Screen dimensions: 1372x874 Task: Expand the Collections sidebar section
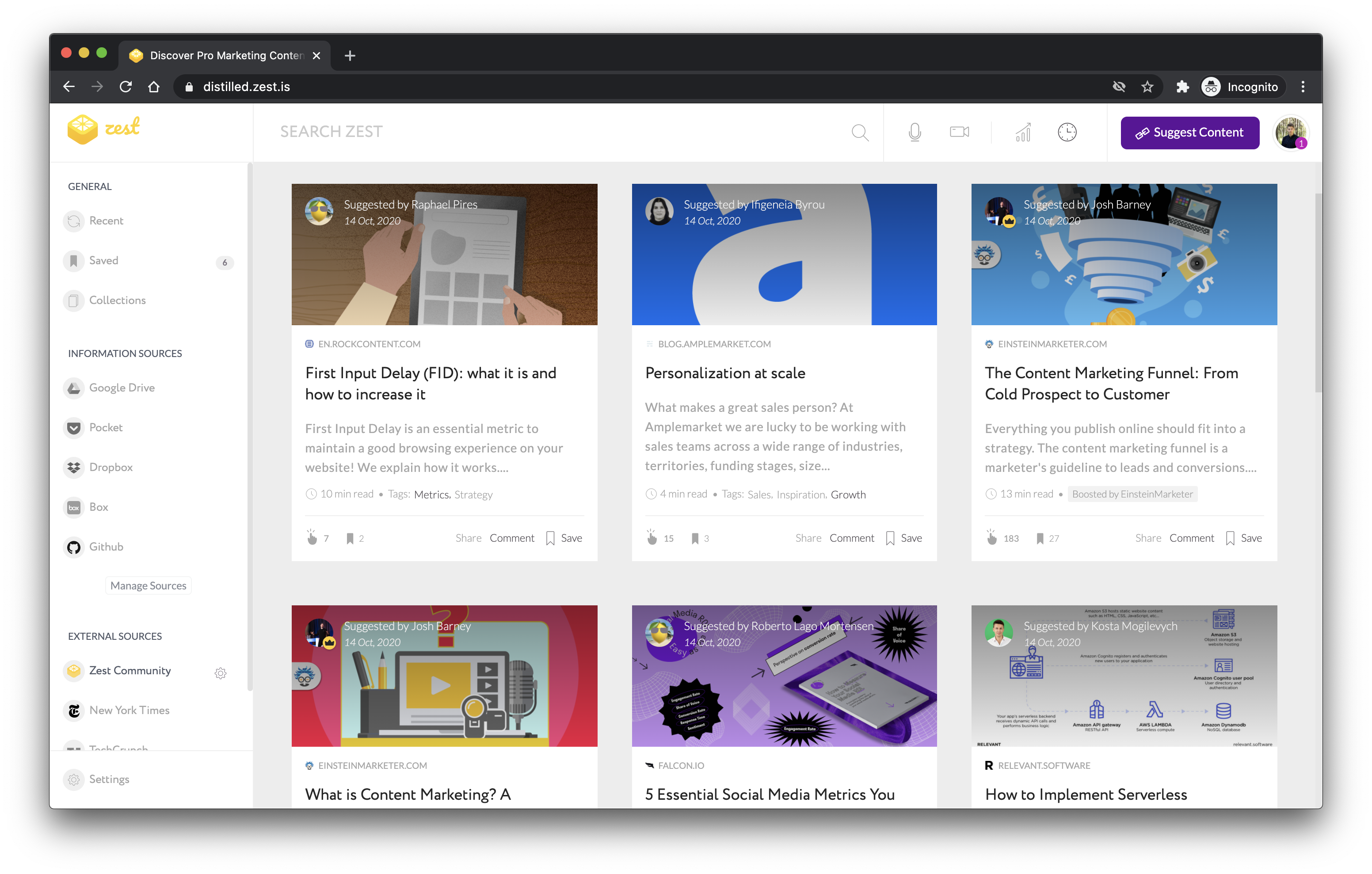click(117, 300)
